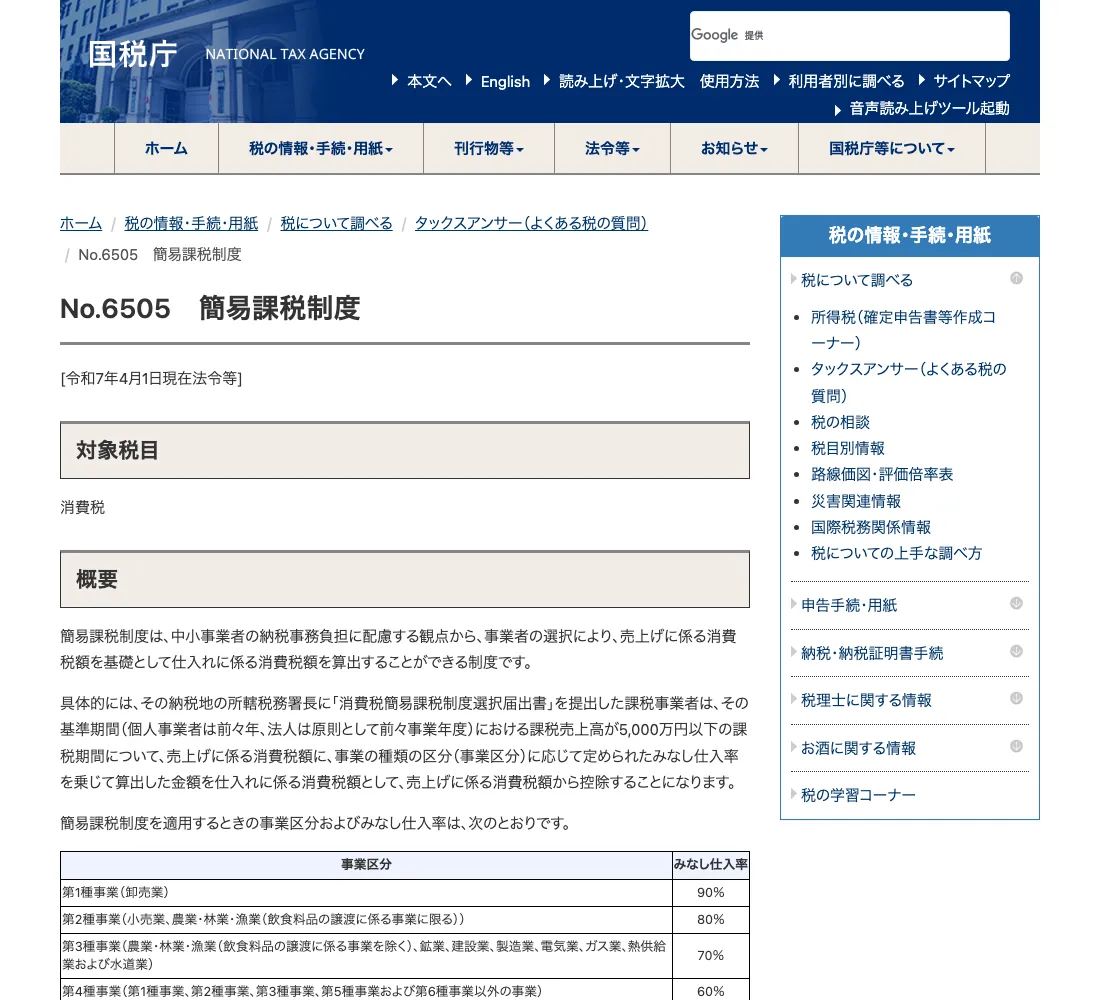Expand the 税理士に関する情報 sidebar section
Screen dimensions: 1100x1000
coord(866,700)
